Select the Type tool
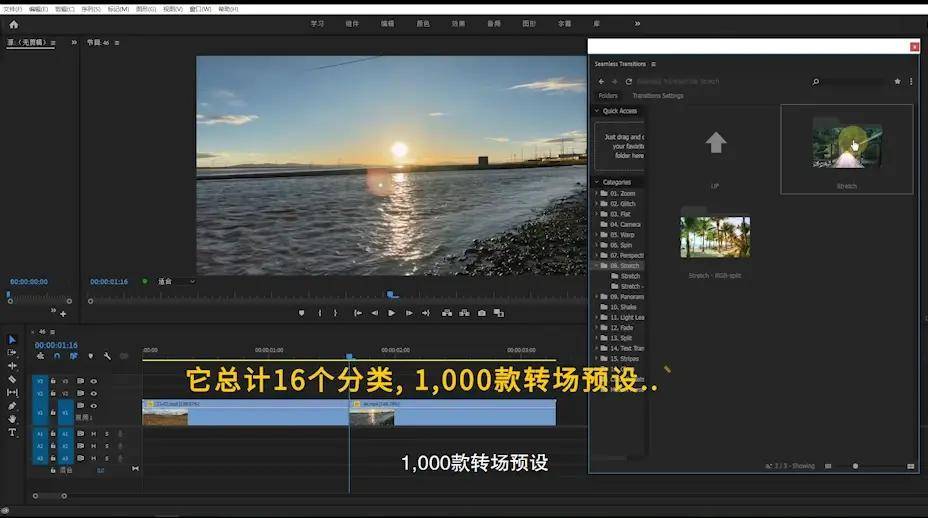 click(x=12, y=432)
